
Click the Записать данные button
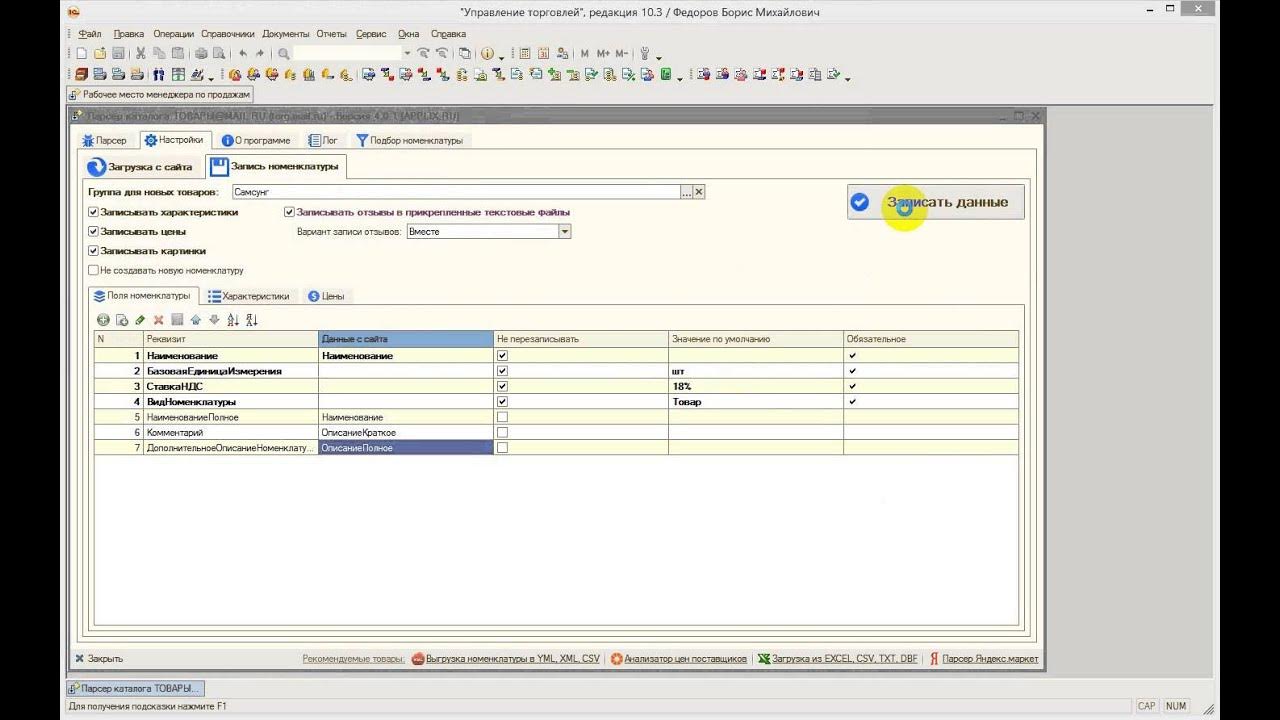(935, 202)
